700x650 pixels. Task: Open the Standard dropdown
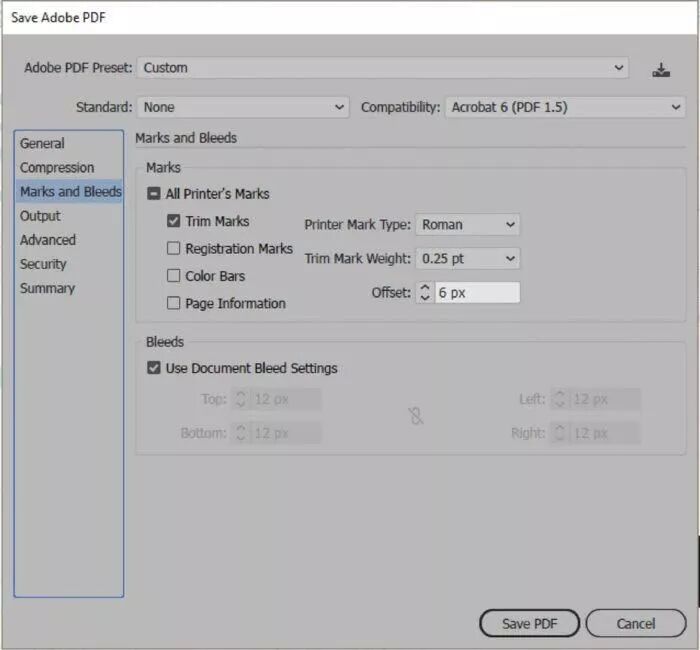(x=243, y=107)
